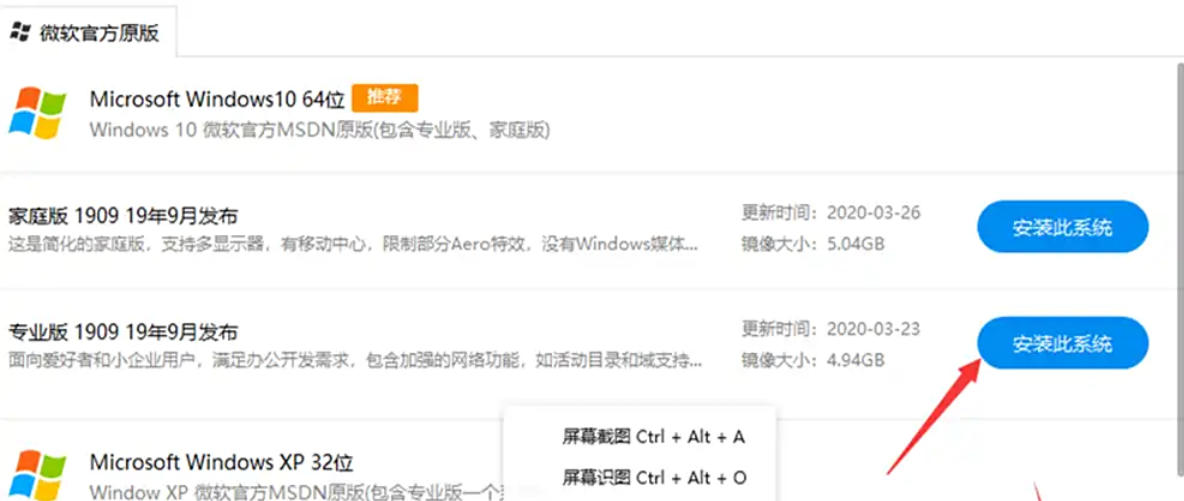
Task: Choose 屏幕截图 Ctrl+Alt+A menu entry
Action: point(653,437)
